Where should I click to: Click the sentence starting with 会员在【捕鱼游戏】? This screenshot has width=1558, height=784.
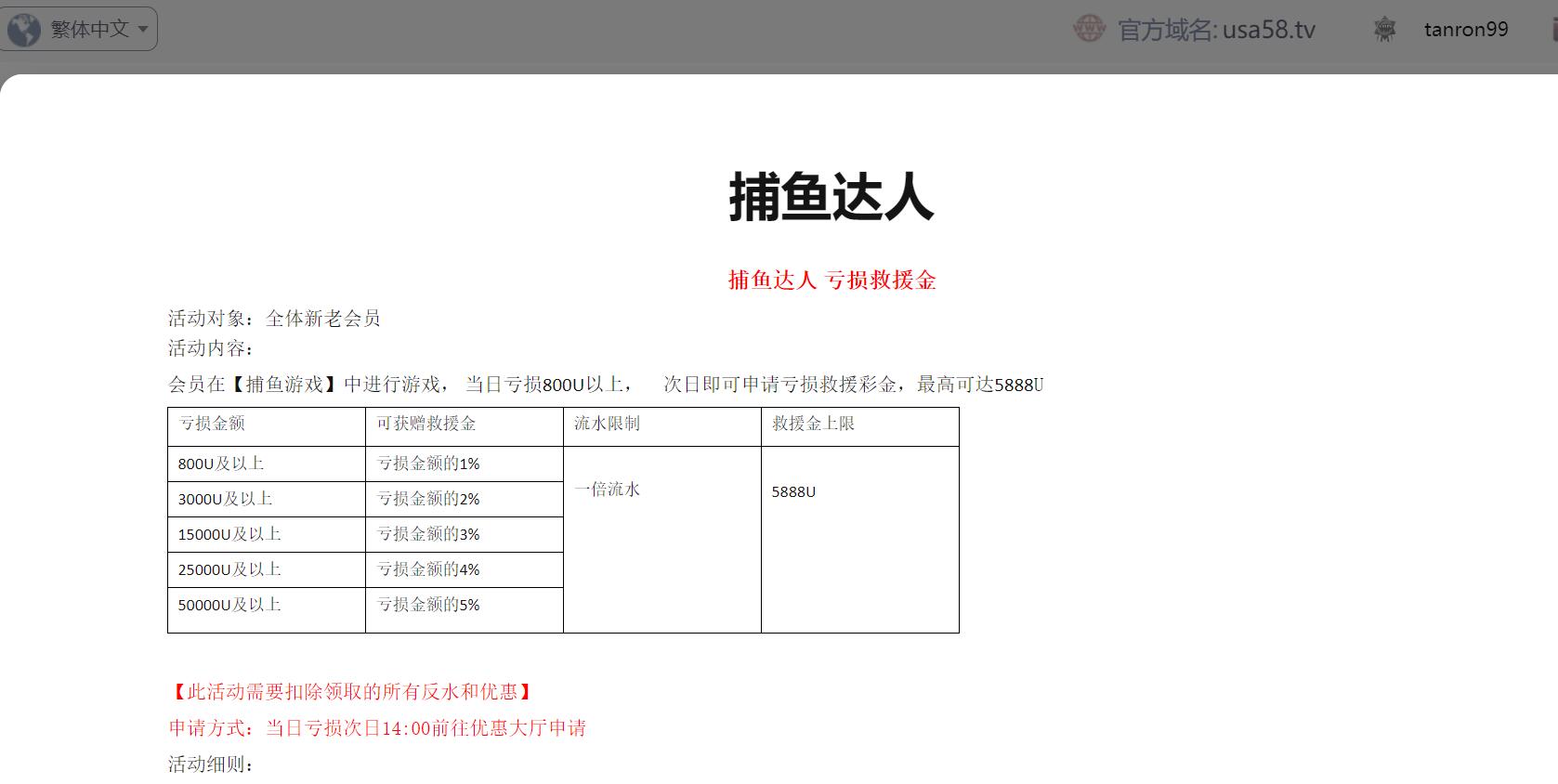(606, 385)
